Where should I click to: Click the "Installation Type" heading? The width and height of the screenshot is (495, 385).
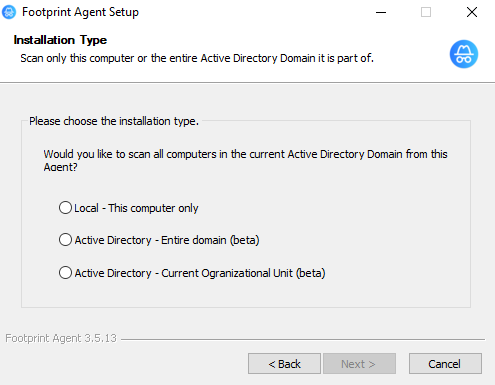(60, 40)
